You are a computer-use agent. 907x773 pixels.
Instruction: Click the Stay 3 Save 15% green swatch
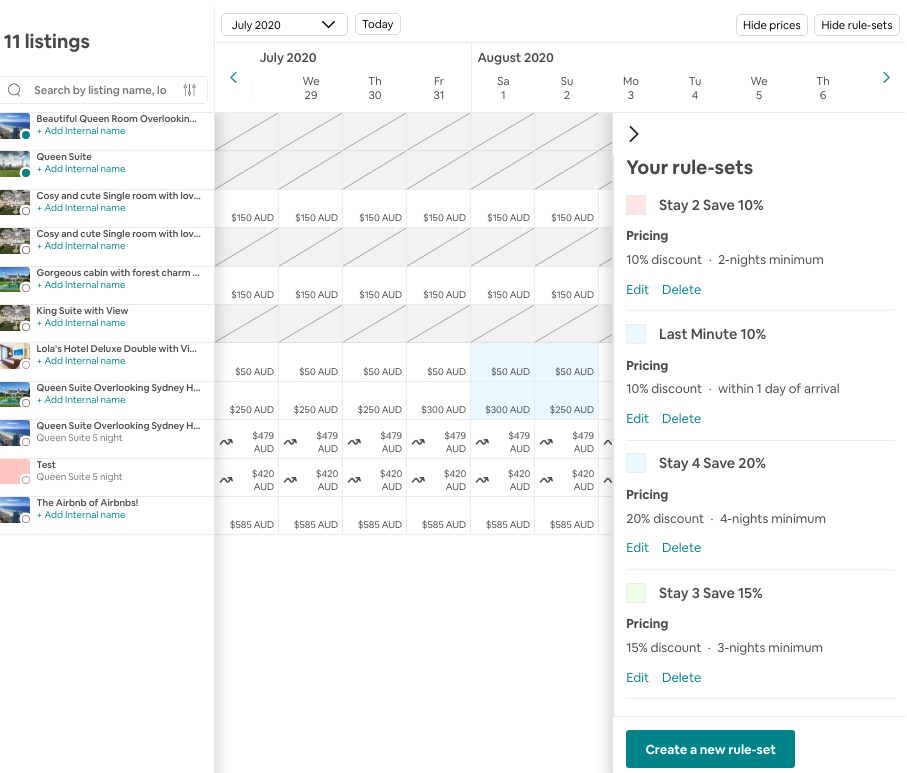click(636, 593)
